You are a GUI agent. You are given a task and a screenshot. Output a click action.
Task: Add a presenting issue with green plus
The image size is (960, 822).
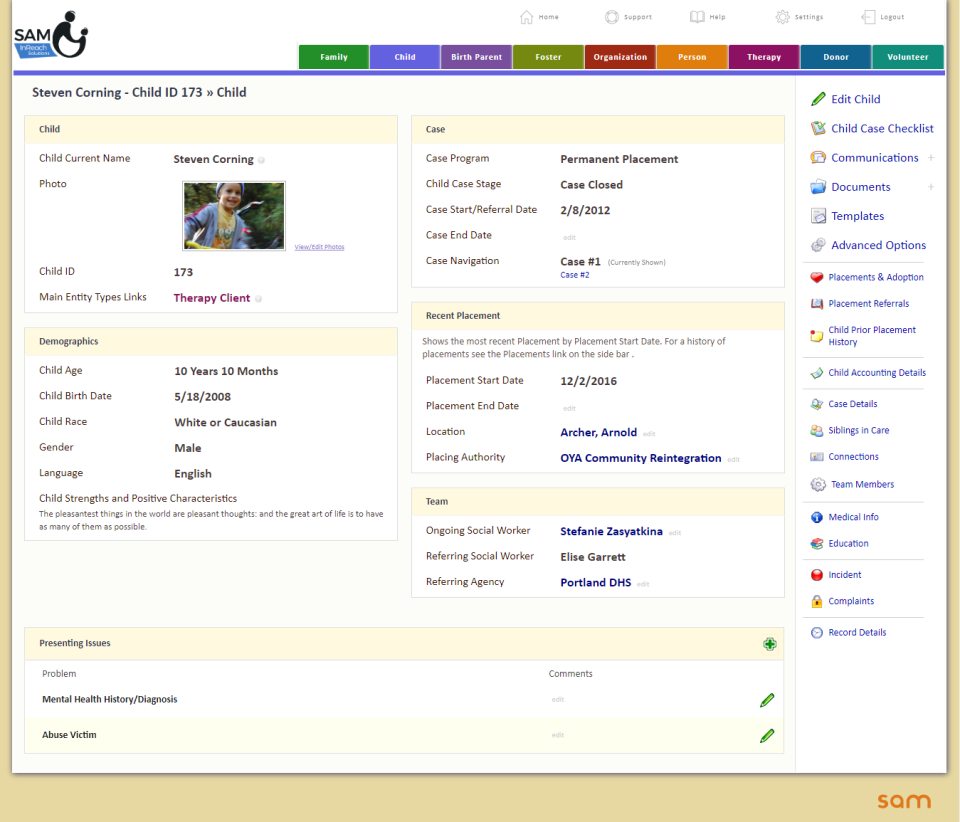[770, 644]
